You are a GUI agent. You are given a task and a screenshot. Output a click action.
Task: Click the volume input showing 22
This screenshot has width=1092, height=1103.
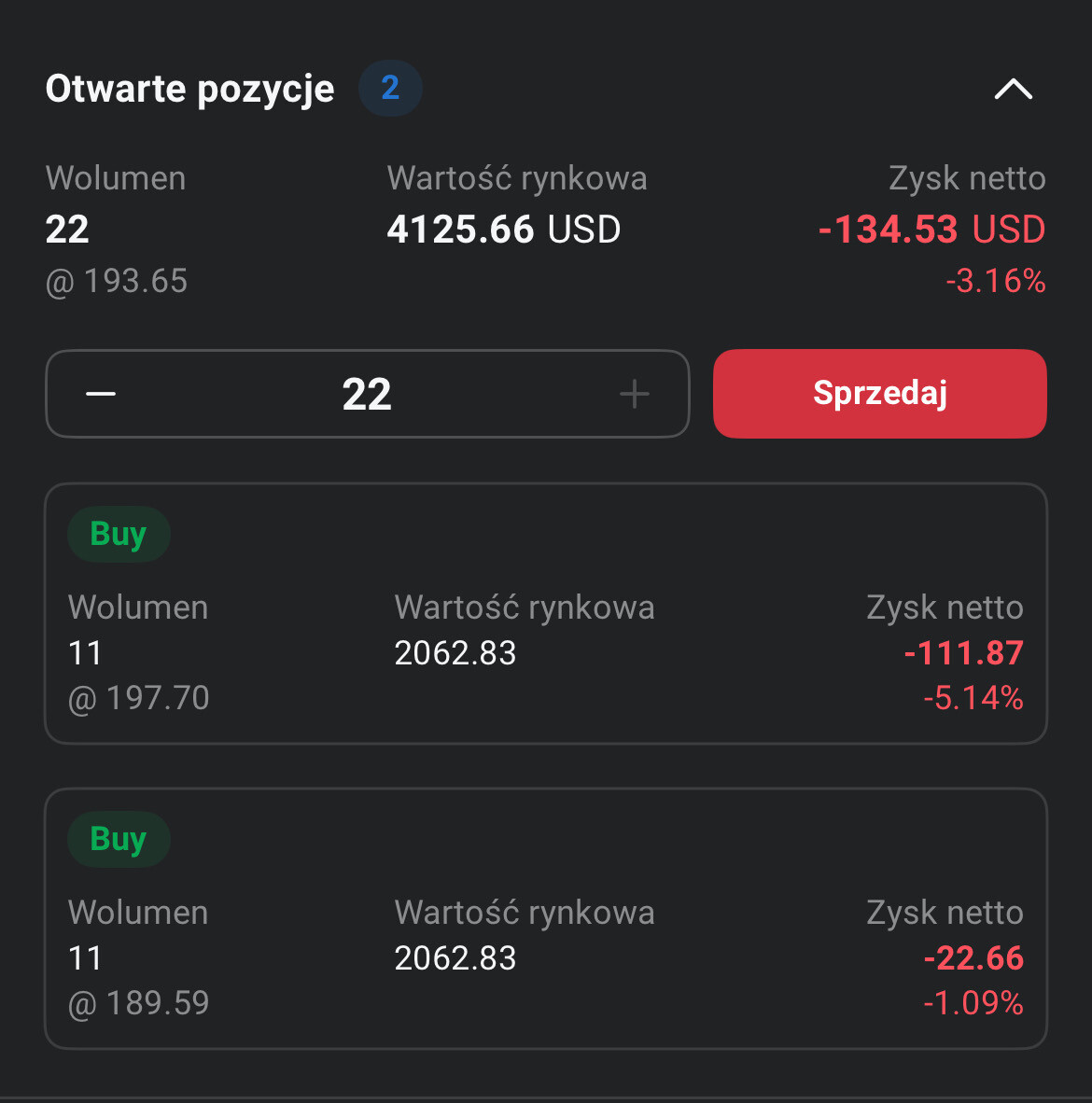[367, 394]
